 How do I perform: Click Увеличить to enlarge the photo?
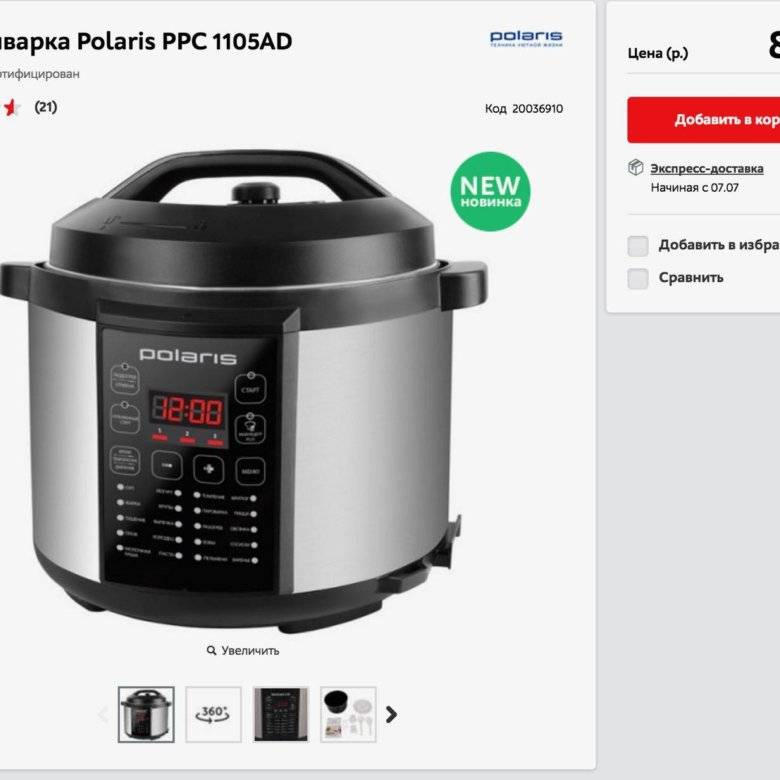(x=250, y=651)
